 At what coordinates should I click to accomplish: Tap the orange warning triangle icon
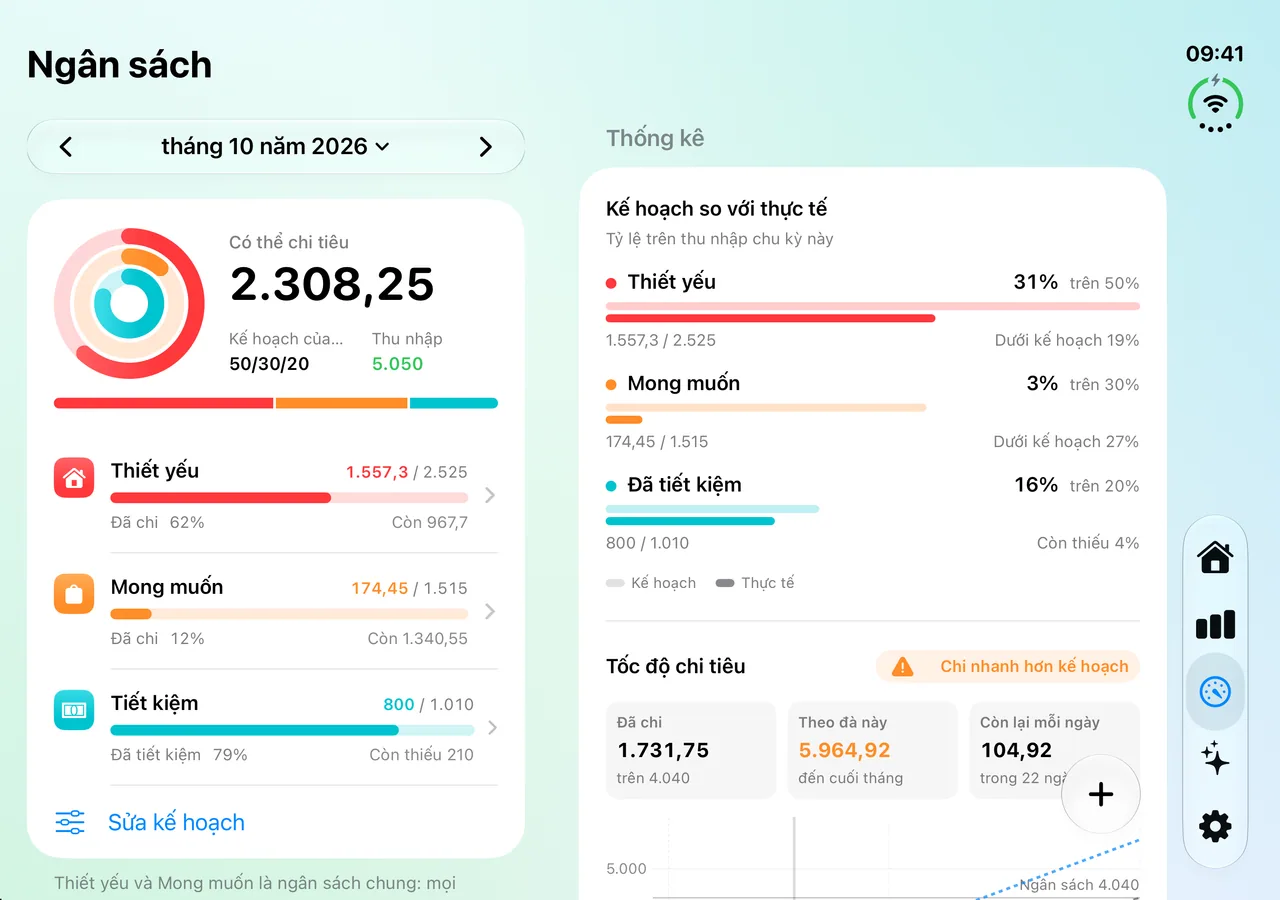(902, 667)
